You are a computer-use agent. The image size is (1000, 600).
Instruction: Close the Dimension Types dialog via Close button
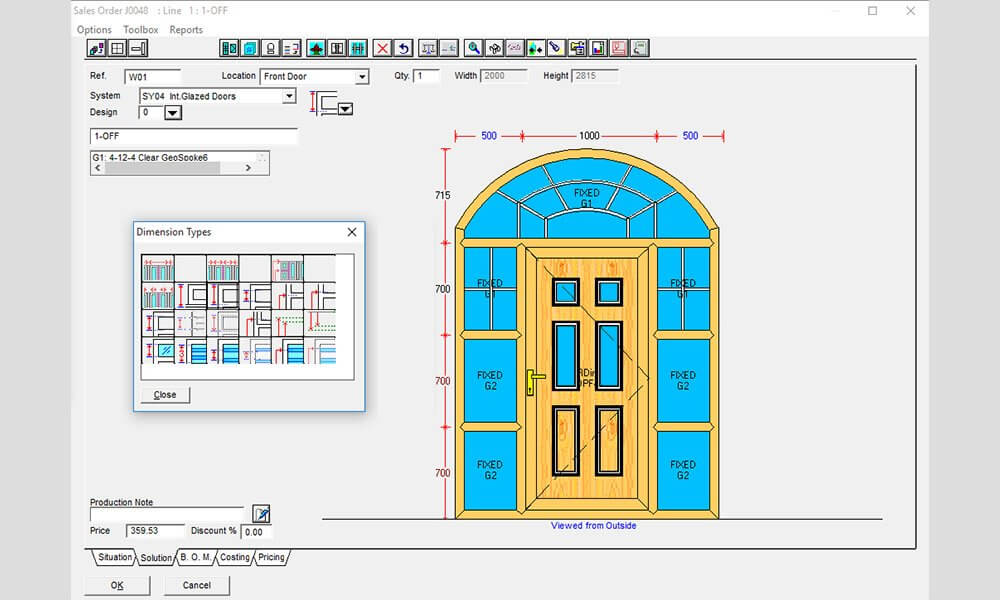point(164,394)
